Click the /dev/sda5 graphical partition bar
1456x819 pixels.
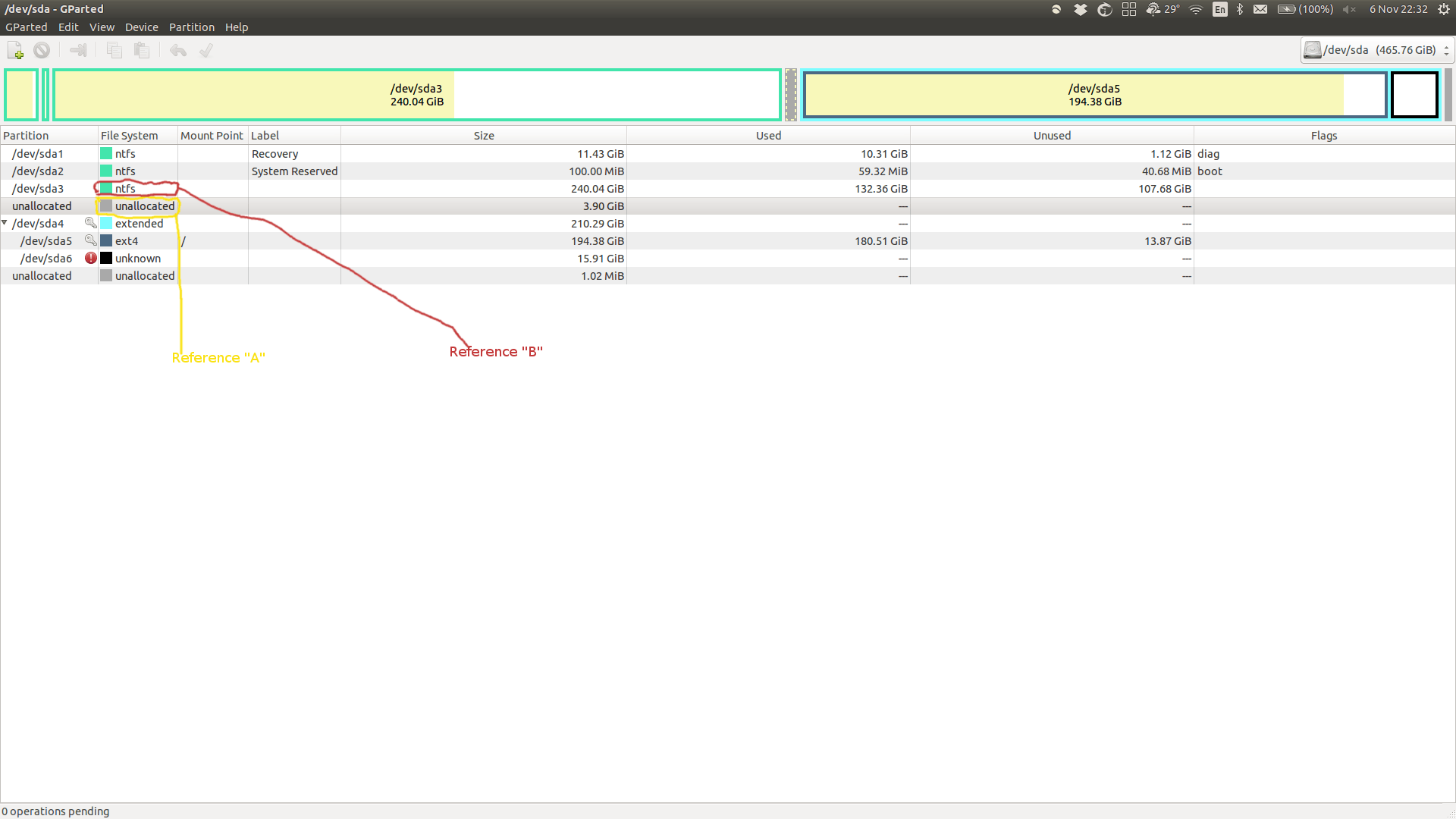pos(1095,94)
